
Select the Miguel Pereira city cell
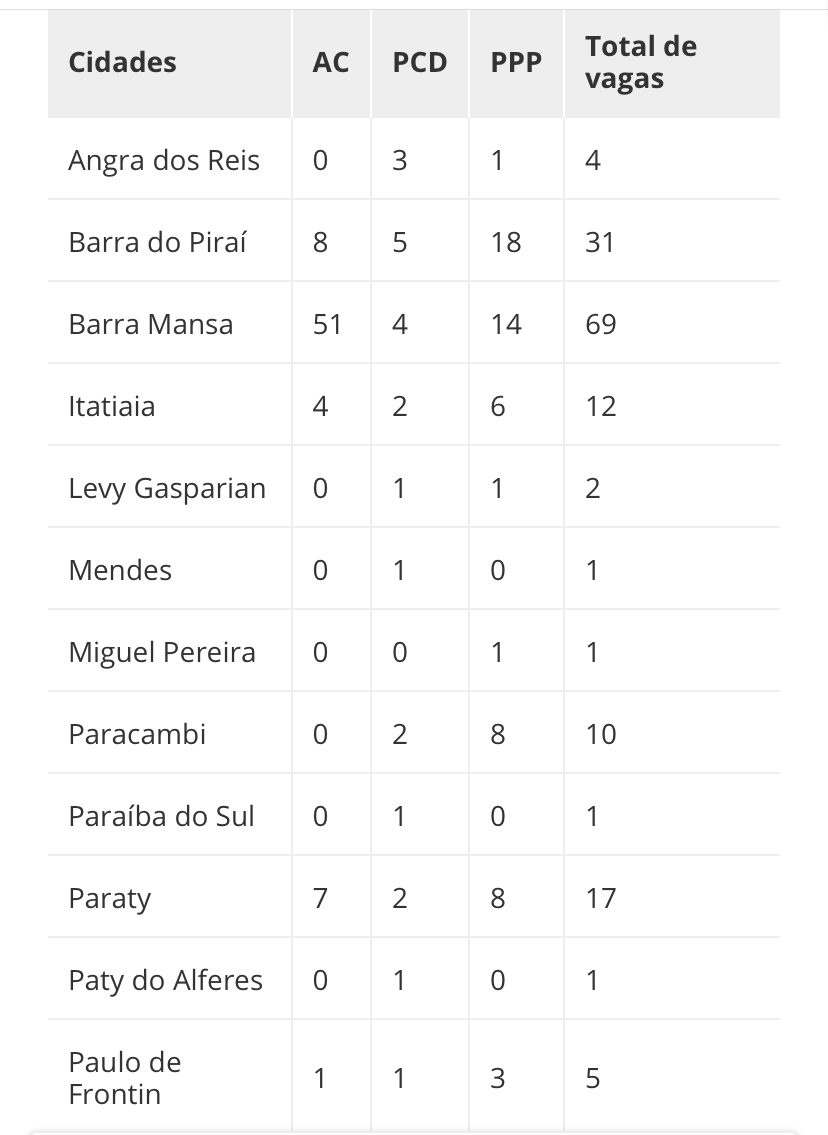(x=162, y=652)
